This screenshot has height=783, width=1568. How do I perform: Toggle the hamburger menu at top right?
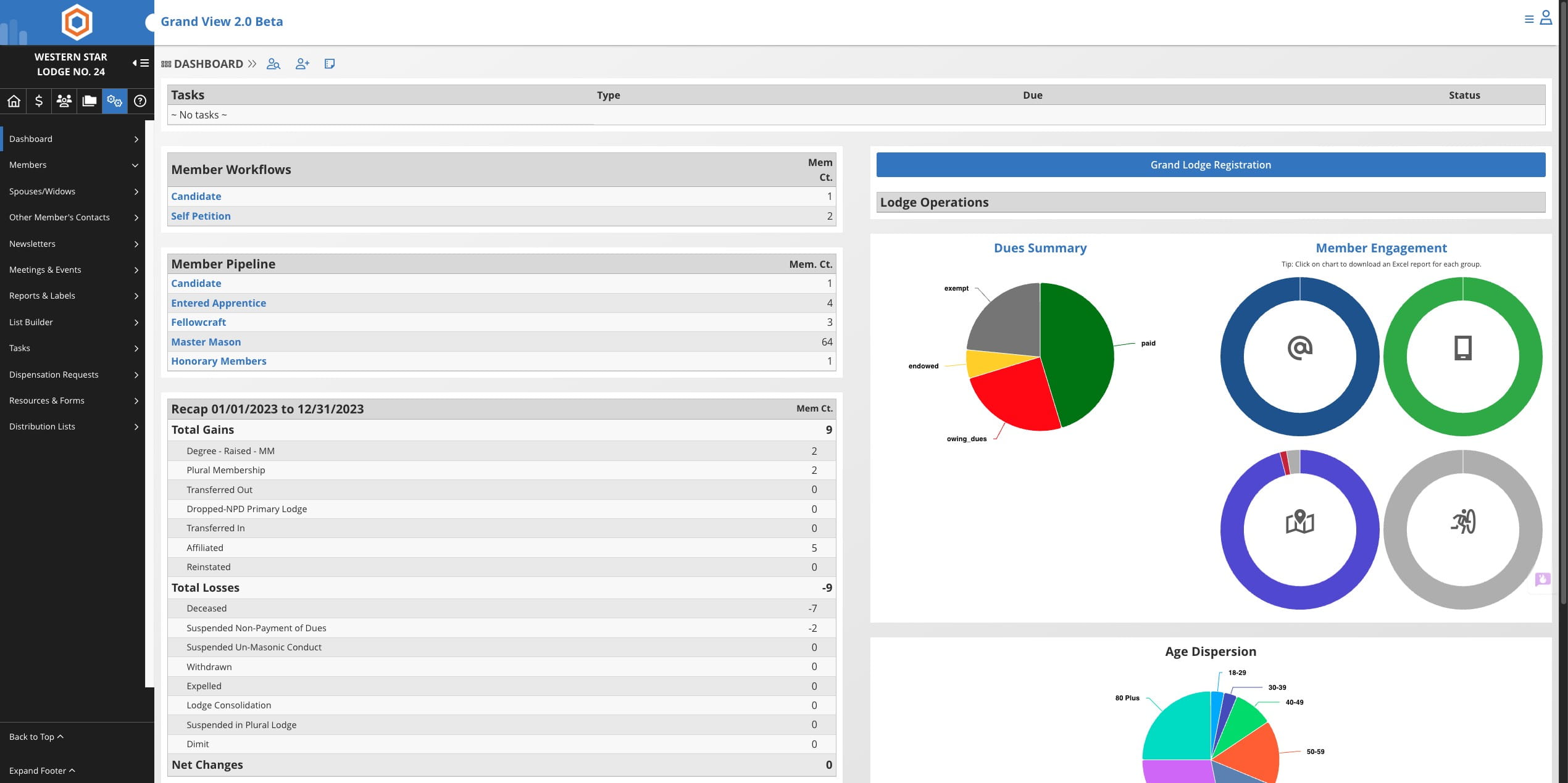tap(1529, 19)
